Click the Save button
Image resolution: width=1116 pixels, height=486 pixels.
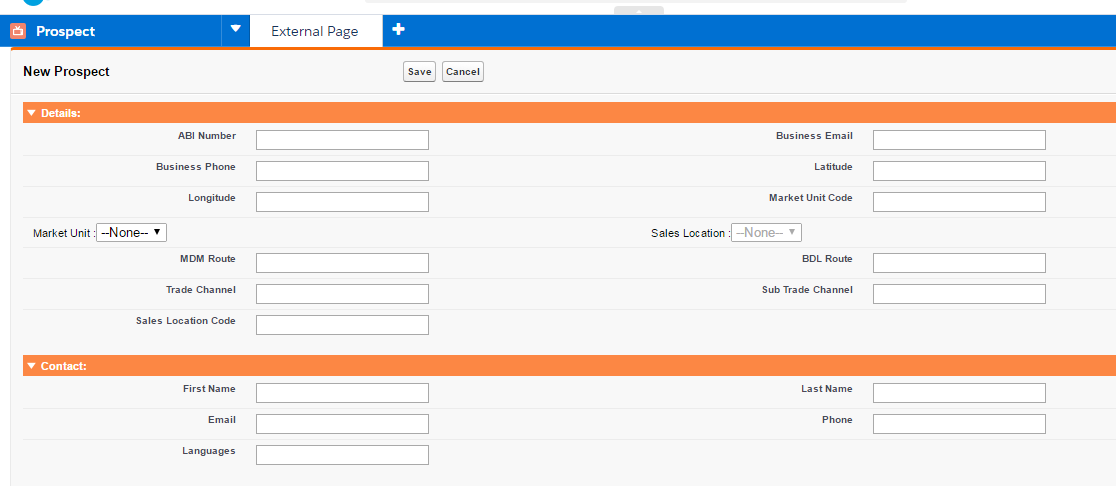[419, 72]
